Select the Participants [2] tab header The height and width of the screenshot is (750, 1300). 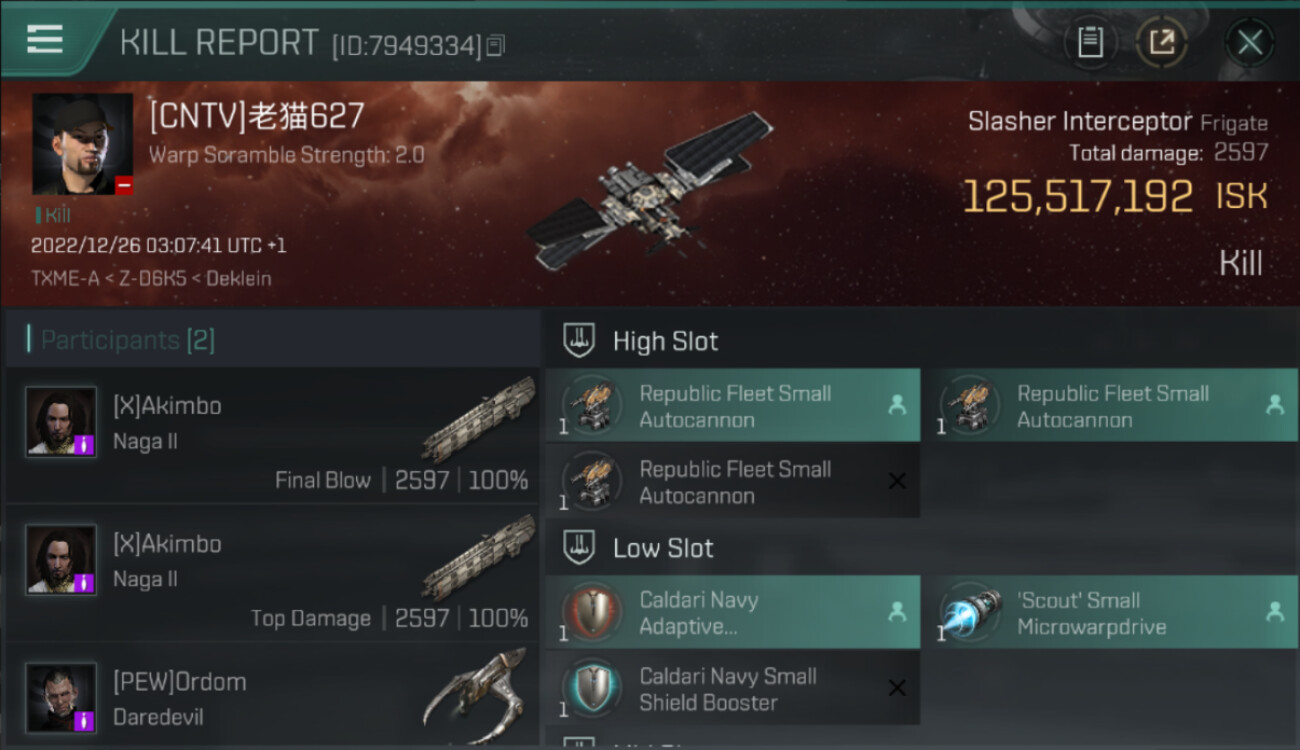(127, 340)
